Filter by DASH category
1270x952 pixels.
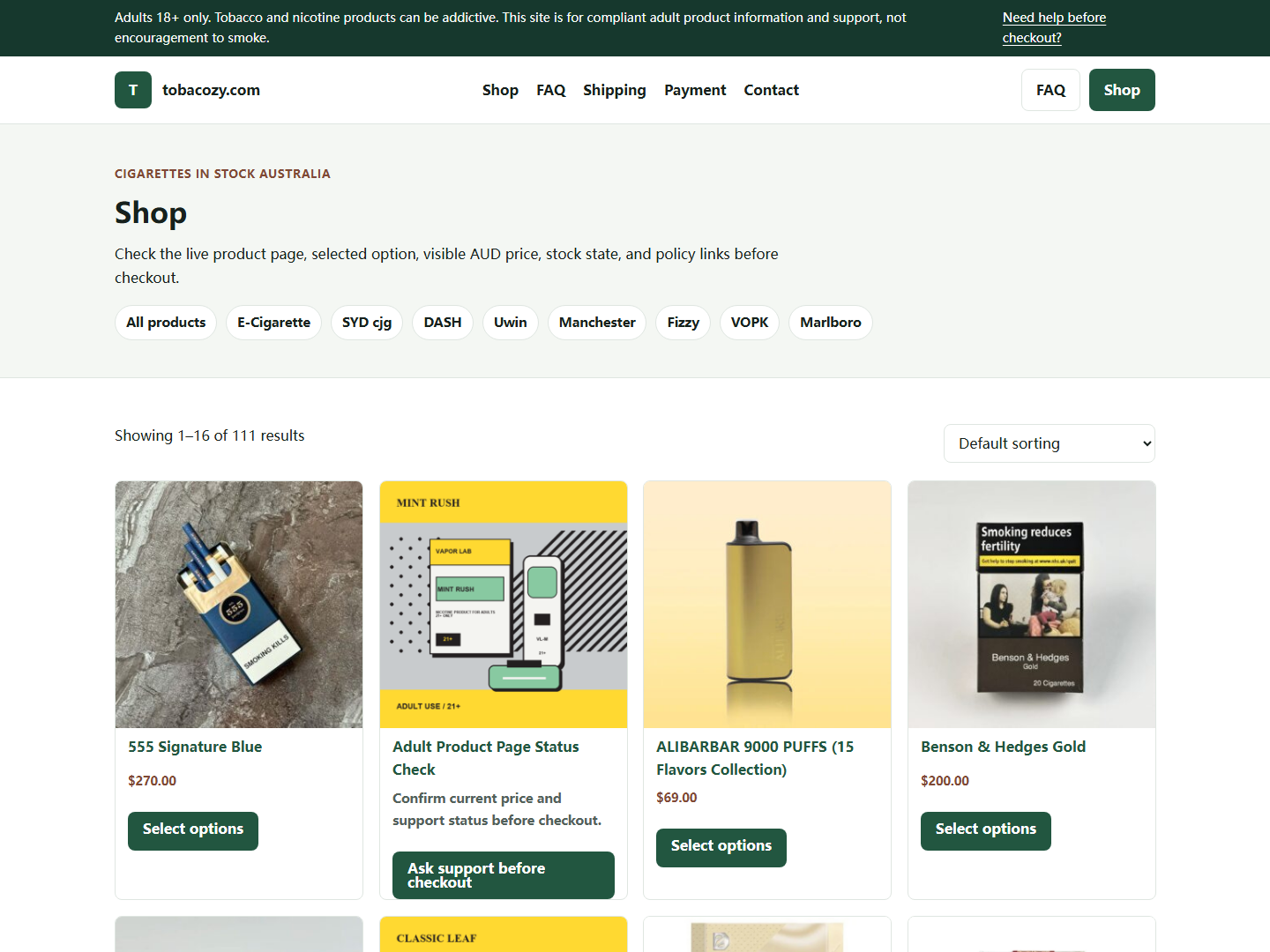pyautogui.click(x=443, y=323)
